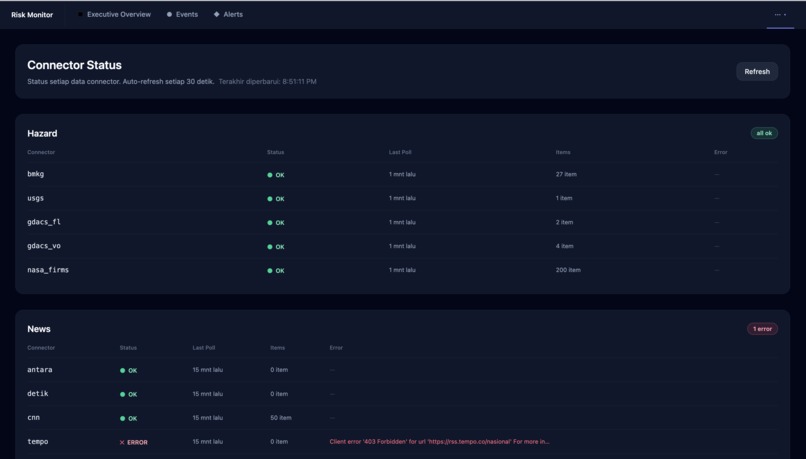
Task: Click the 'all ok' badge in Hazard
Action: [764, 133]
